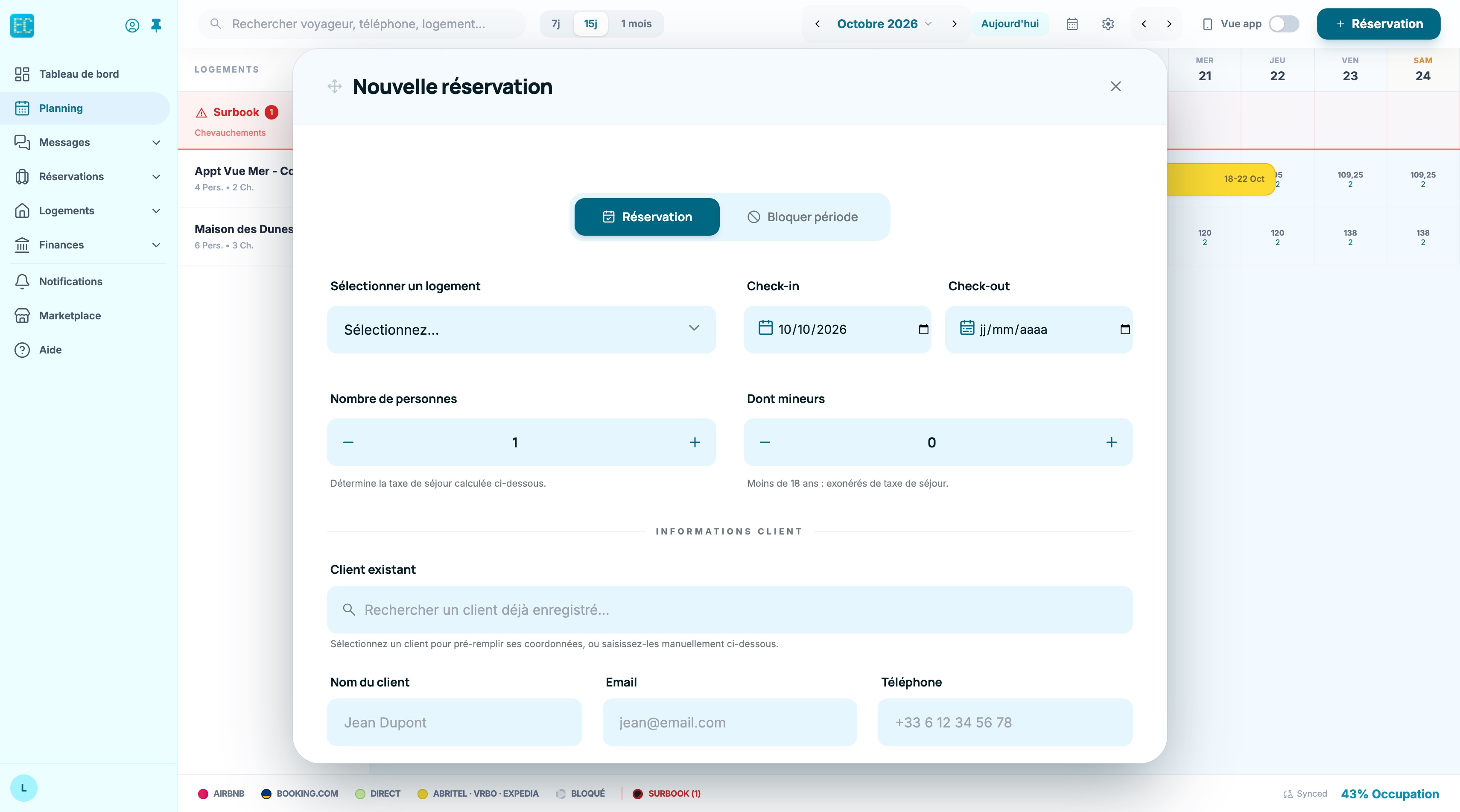Click the EC app logo
The image size is (1460, 812).
pyautogui.click(x=22, y=25)
